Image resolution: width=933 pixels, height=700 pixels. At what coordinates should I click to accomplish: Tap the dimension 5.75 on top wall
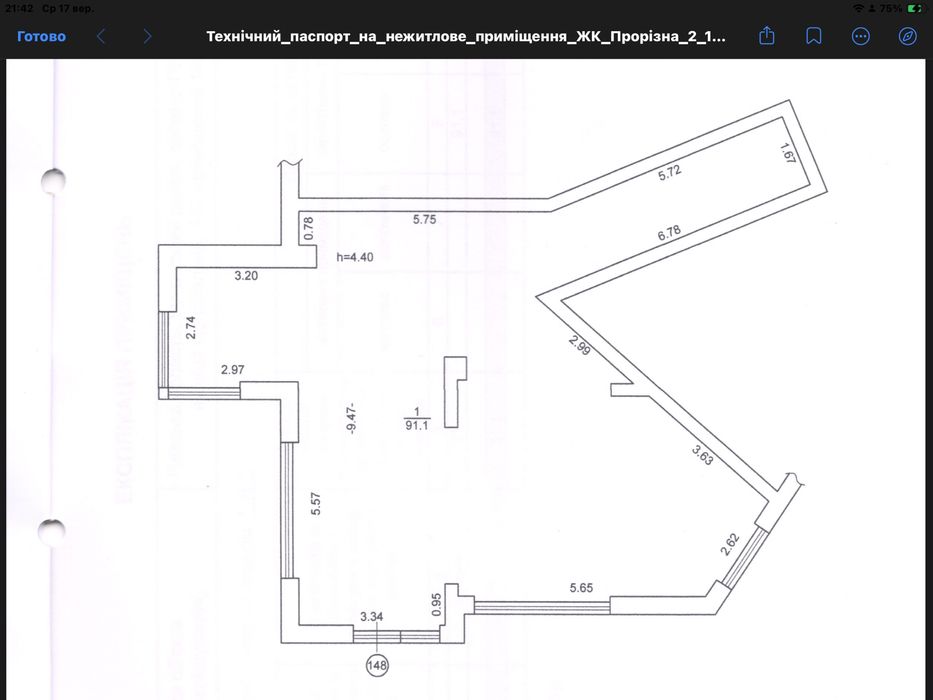coord(424,219)
